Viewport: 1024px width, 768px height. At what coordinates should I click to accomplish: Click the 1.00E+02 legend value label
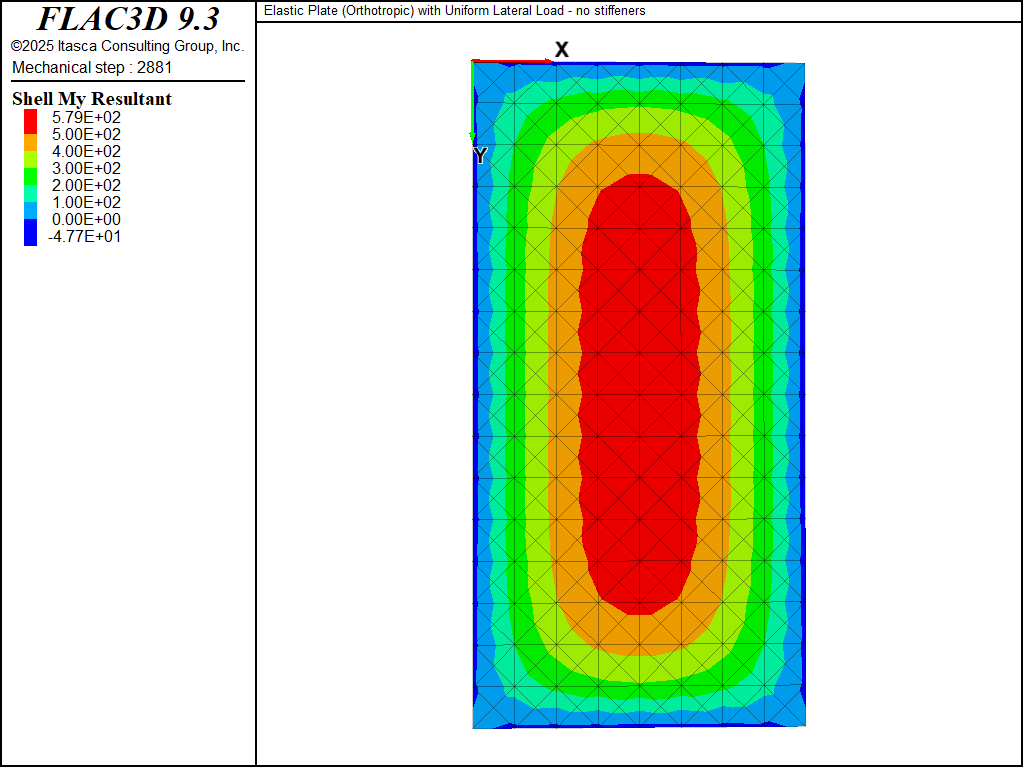(85, 202)
